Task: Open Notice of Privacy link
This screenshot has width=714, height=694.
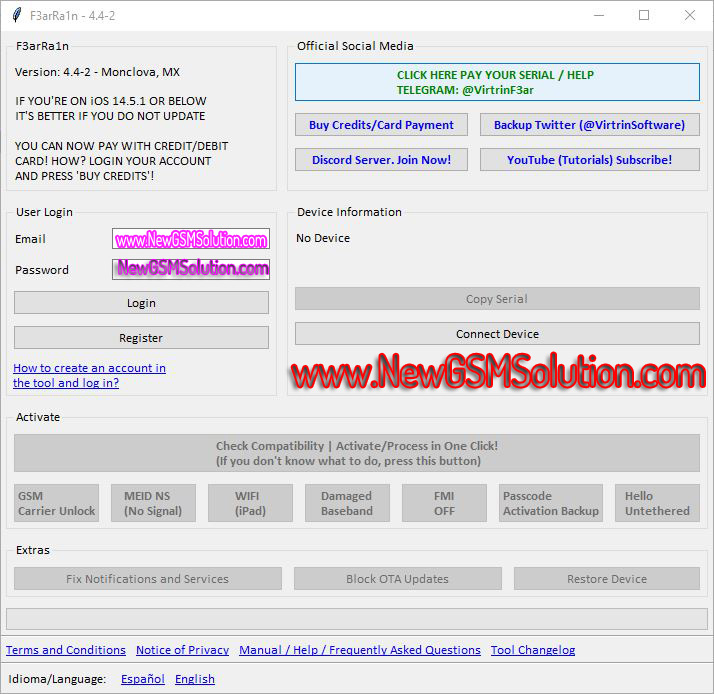Action: [182, 650]
